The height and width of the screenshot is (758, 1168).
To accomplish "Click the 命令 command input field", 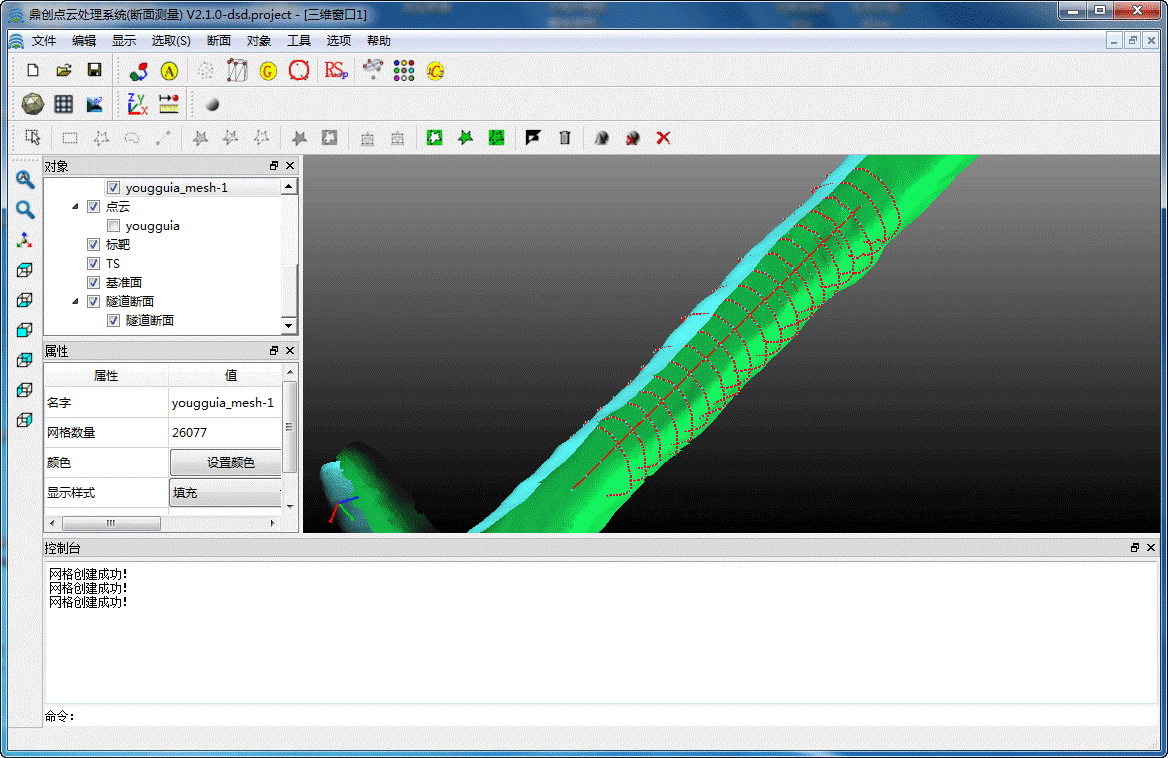I will (600, 716).
